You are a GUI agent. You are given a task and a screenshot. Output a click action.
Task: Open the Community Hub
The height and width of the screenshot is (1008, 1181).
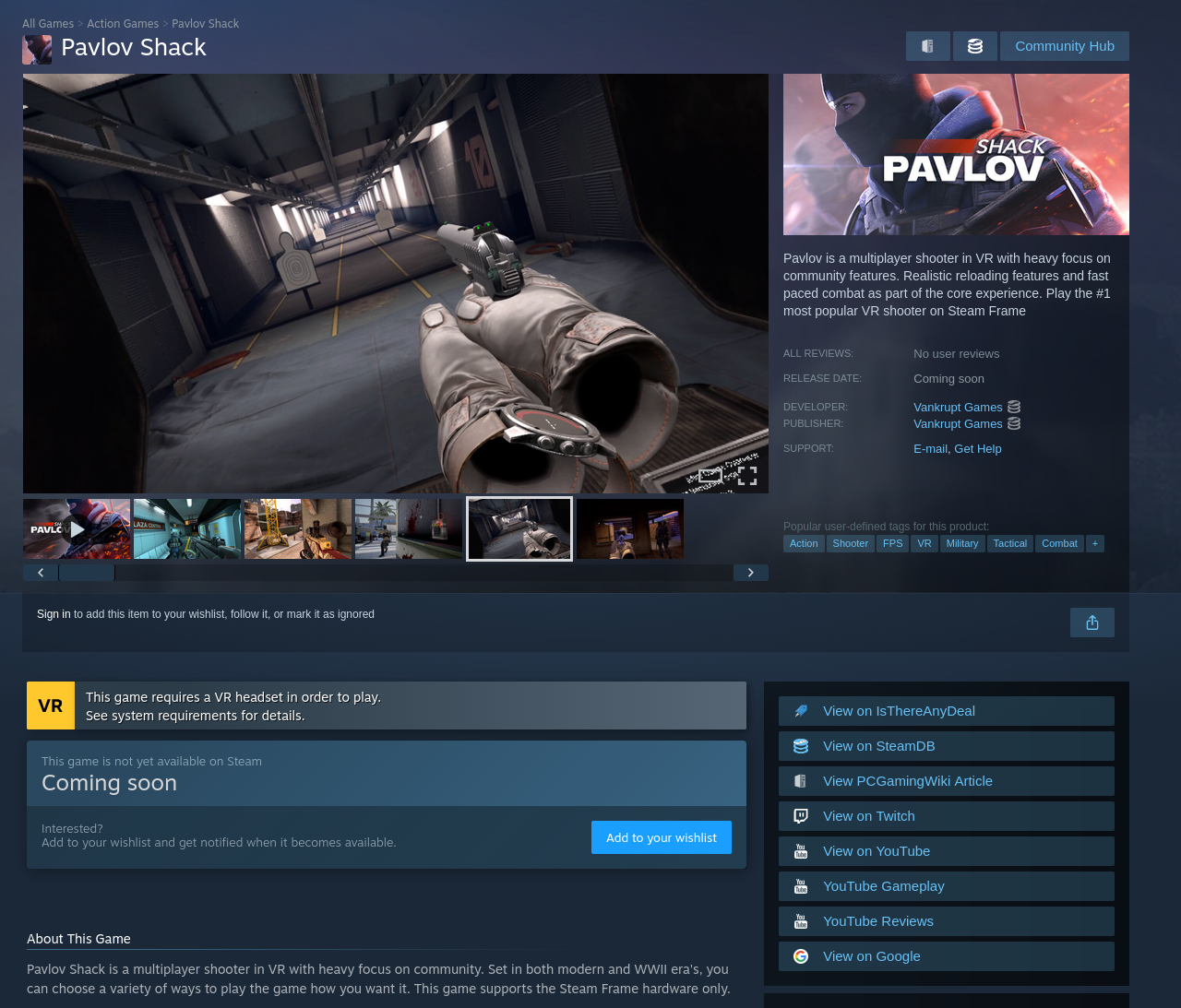tap(1065, 46)
